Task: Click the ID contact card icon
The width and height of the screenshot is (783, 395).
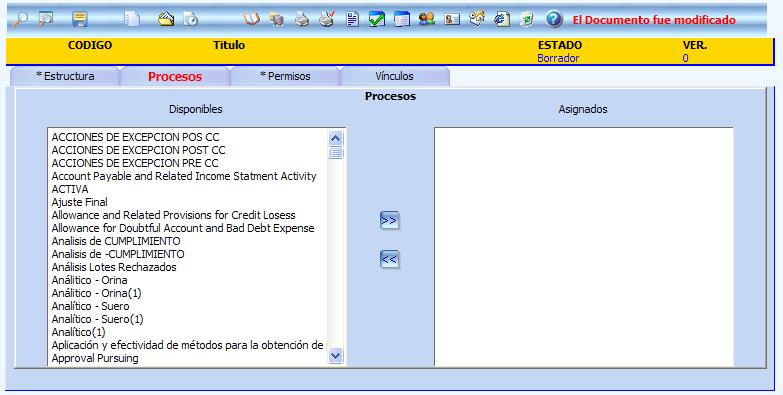Action: 452,19
